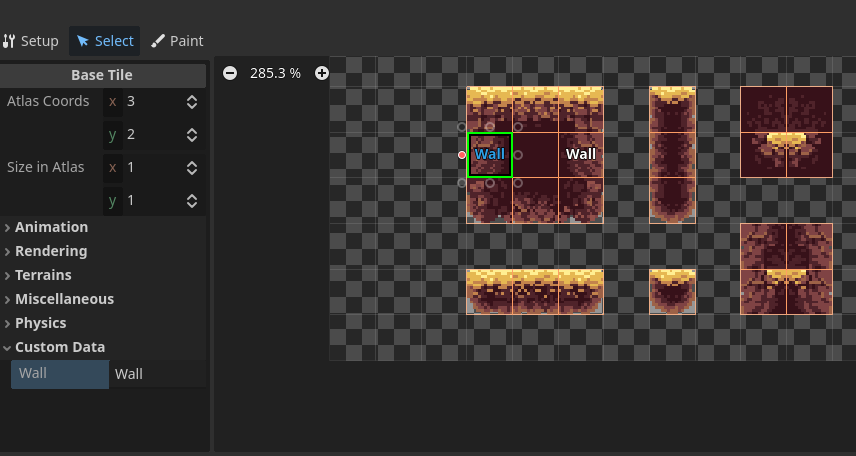Switch to the Paint tab
856x456 pixels.
point(177,41)
